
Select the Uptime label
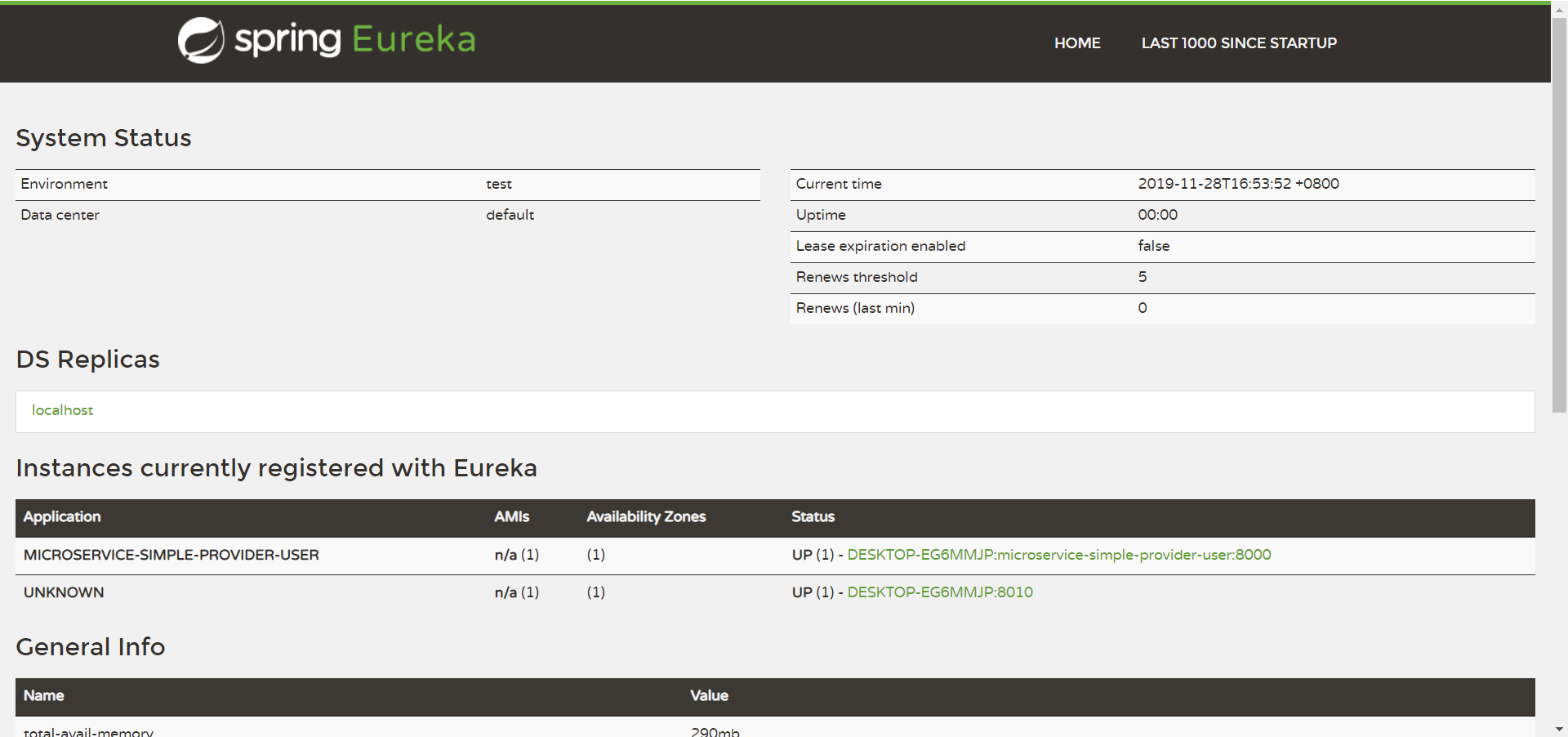pyautogui.click(x=821, y=215)
